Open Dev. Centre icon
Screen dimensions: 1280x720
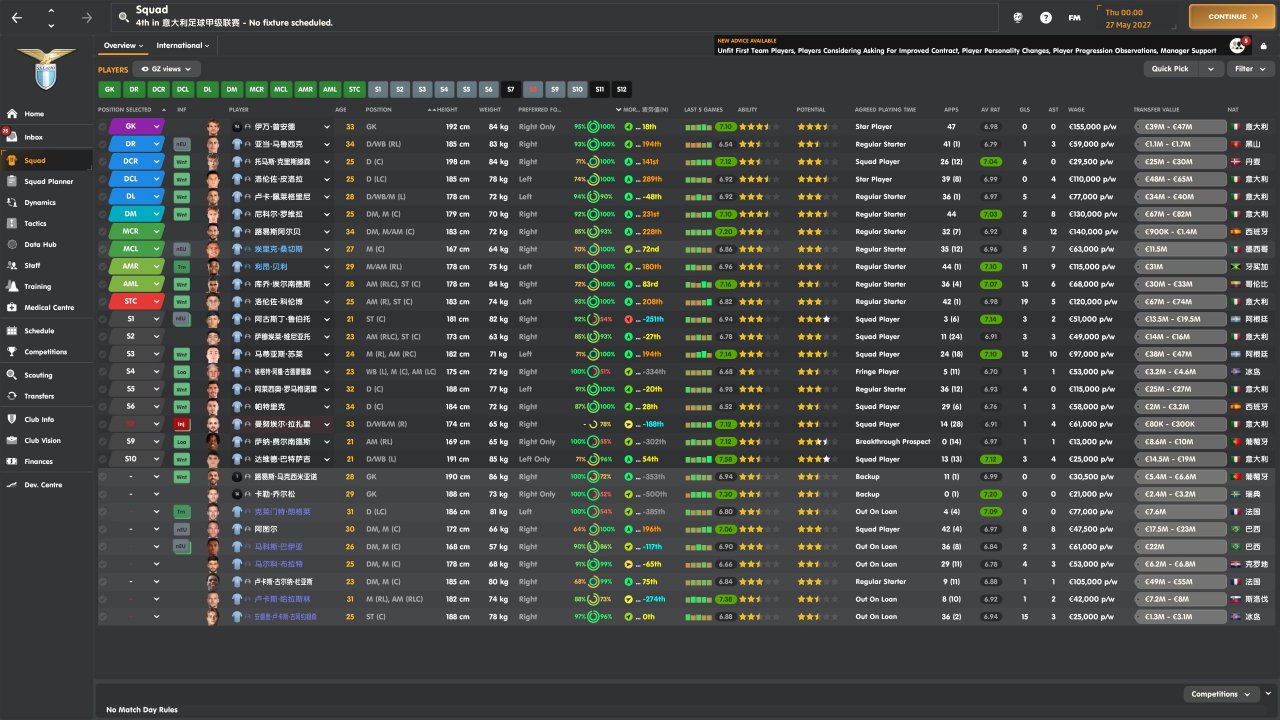pos(12,484)
